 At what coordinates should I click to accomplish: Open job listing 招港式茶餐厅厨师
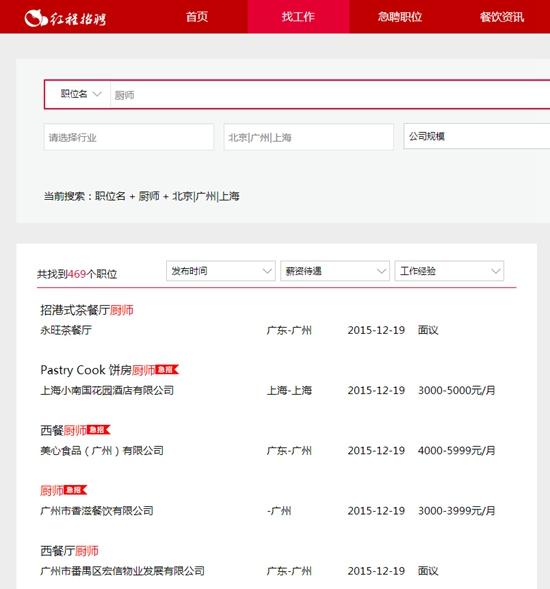point(87,310)
